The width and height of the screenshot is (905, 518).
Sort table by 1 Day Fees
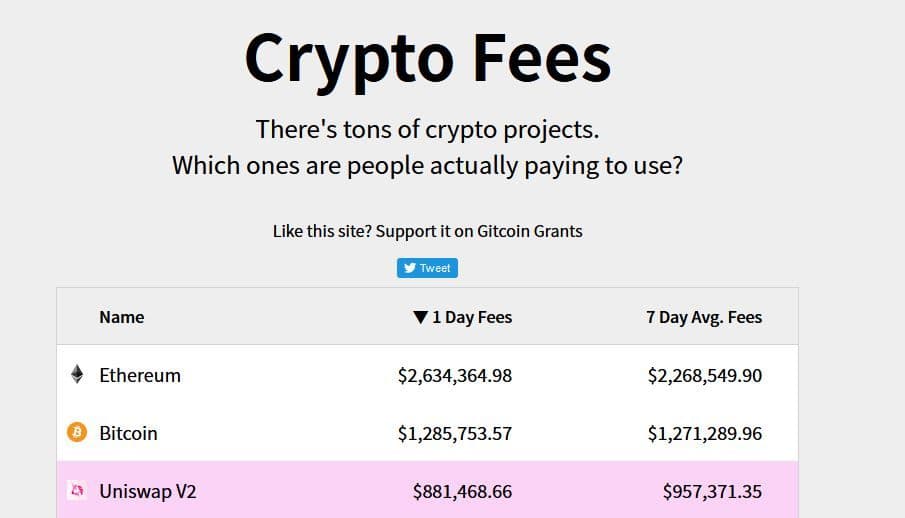point(471,317)
